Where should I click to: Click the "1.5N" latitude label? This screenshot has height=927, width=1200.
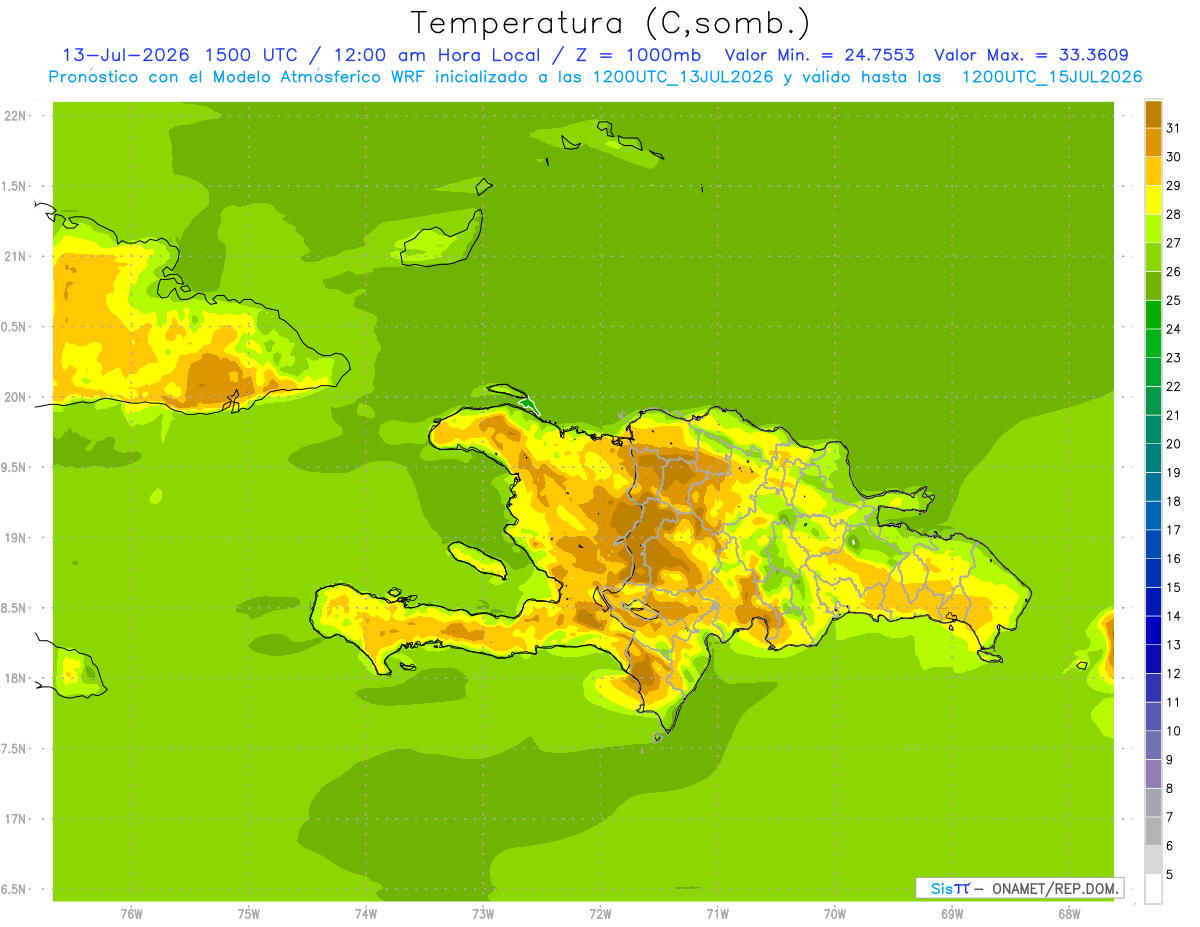point(15,186)
